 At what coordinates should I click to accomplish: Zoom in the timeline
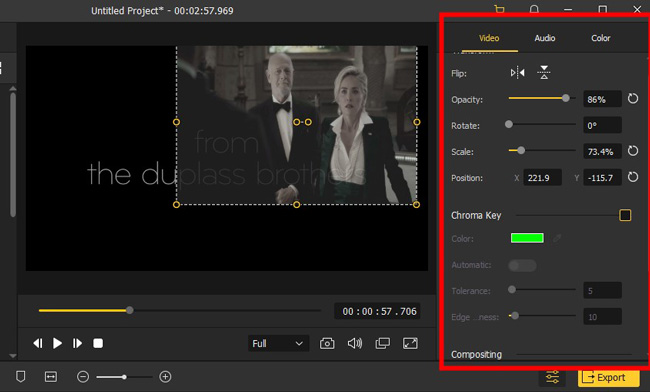(165, 377)
